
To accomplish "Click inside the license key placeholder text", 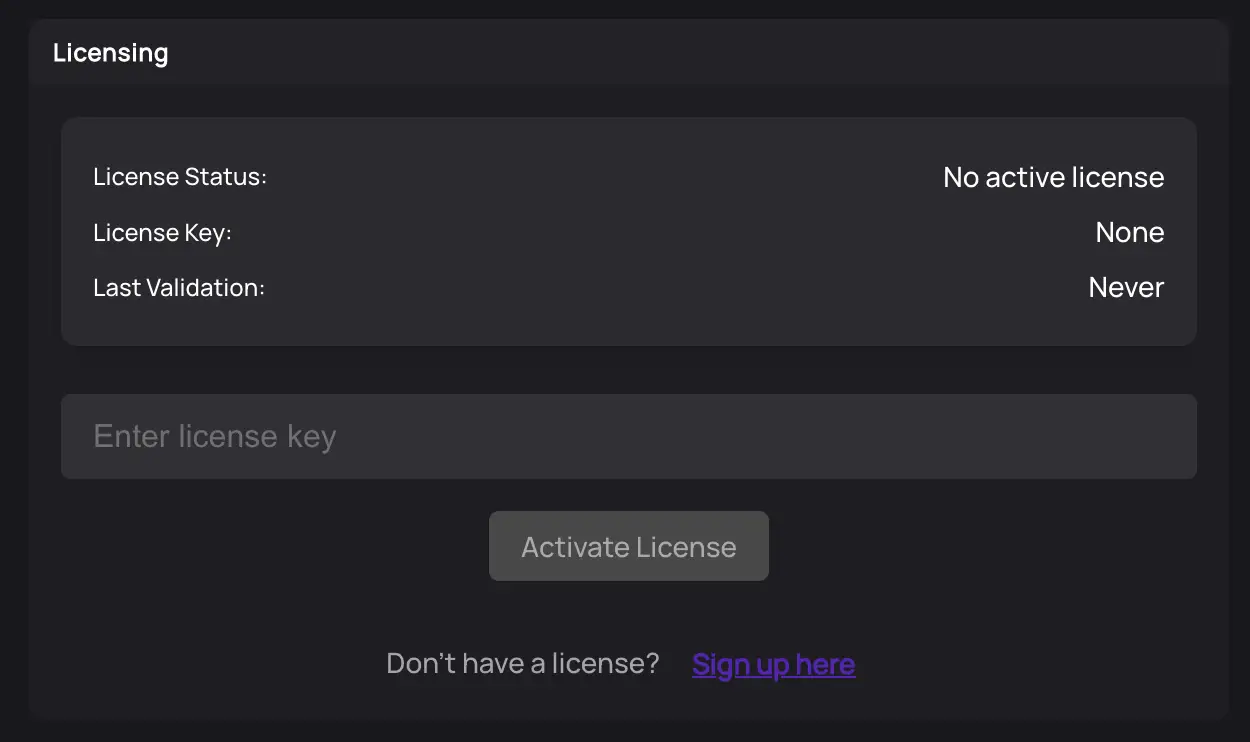I will pyautogui.click(x=214, y=436).
